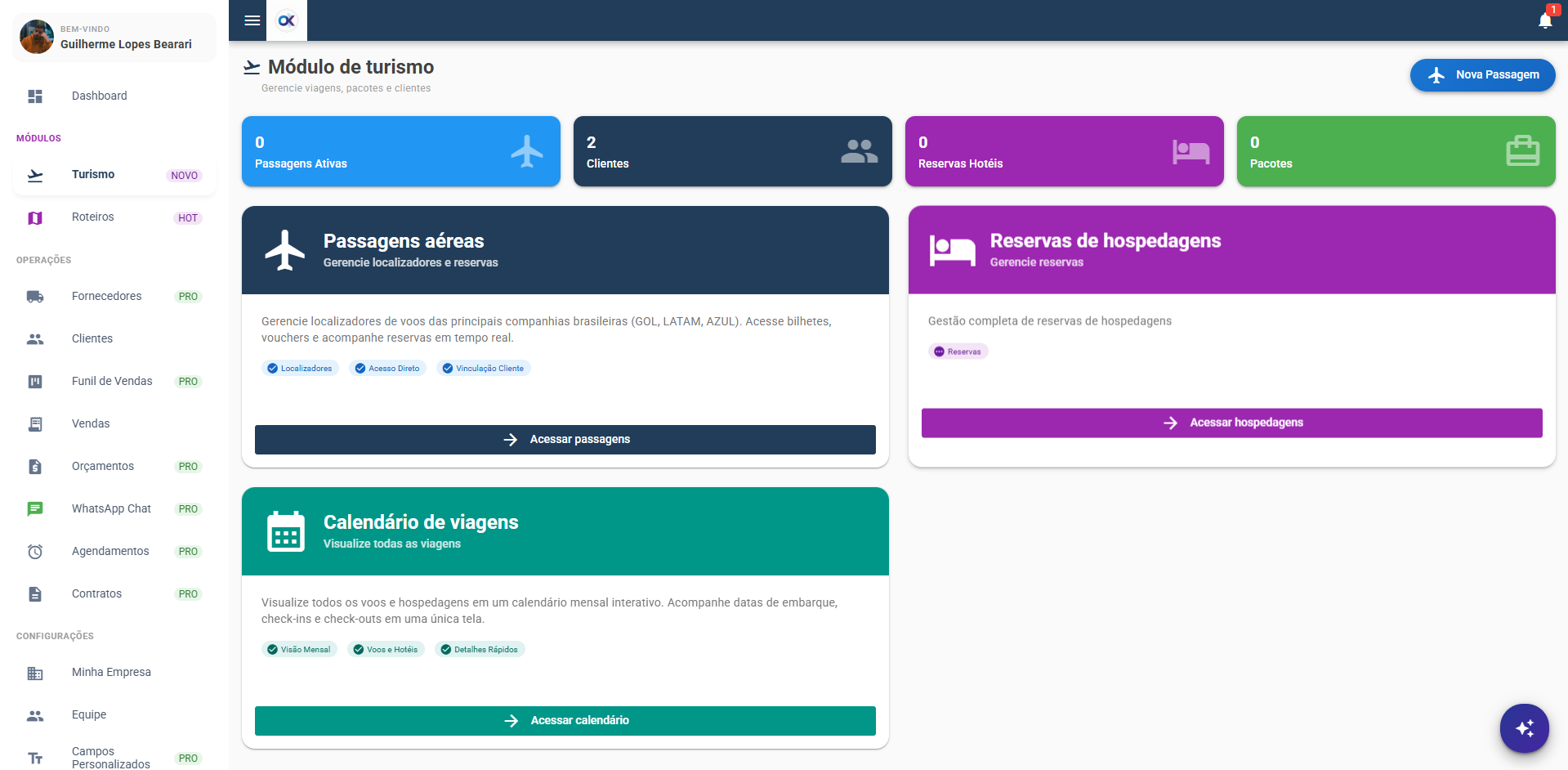Viewport: 1568px width, 770px height.
Task: Toggle the Localizadores badge under Passagens aéreas
Action: click(x=300, y=368)
